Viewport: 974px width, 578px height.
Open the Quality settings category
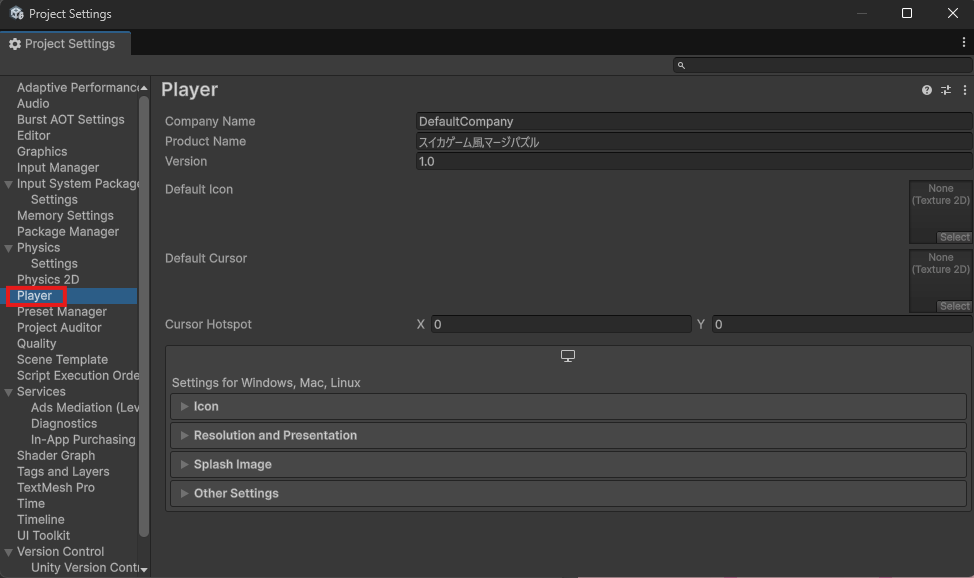click(x=36, y=344)
